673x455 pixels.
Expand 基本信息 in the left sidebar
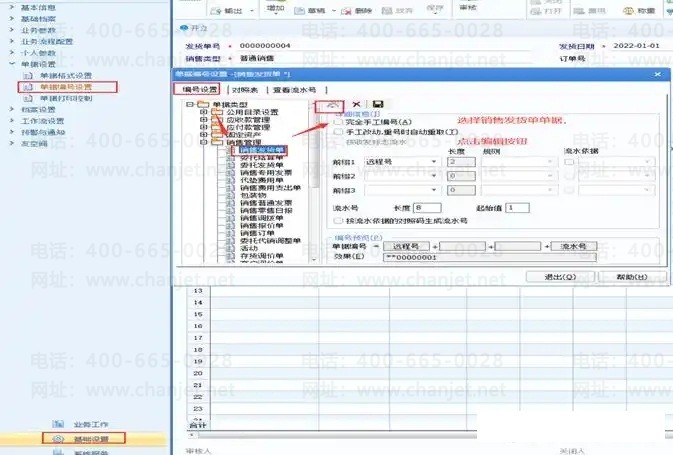(12, 7)
